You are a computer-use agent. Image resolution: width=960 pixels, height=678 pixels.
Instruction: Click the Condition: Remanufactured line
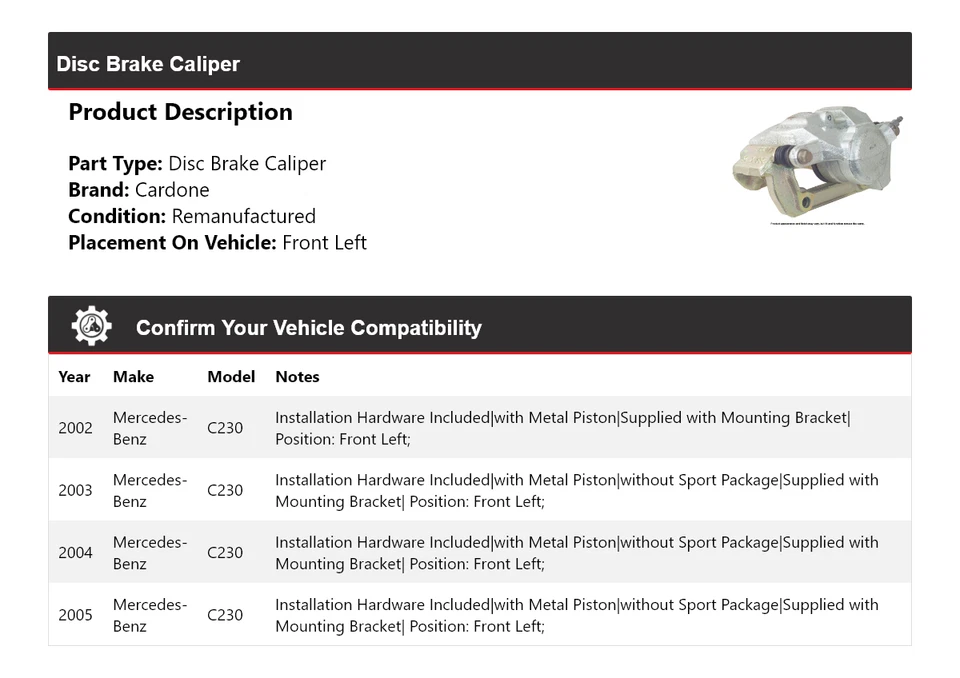coord(192,216)
